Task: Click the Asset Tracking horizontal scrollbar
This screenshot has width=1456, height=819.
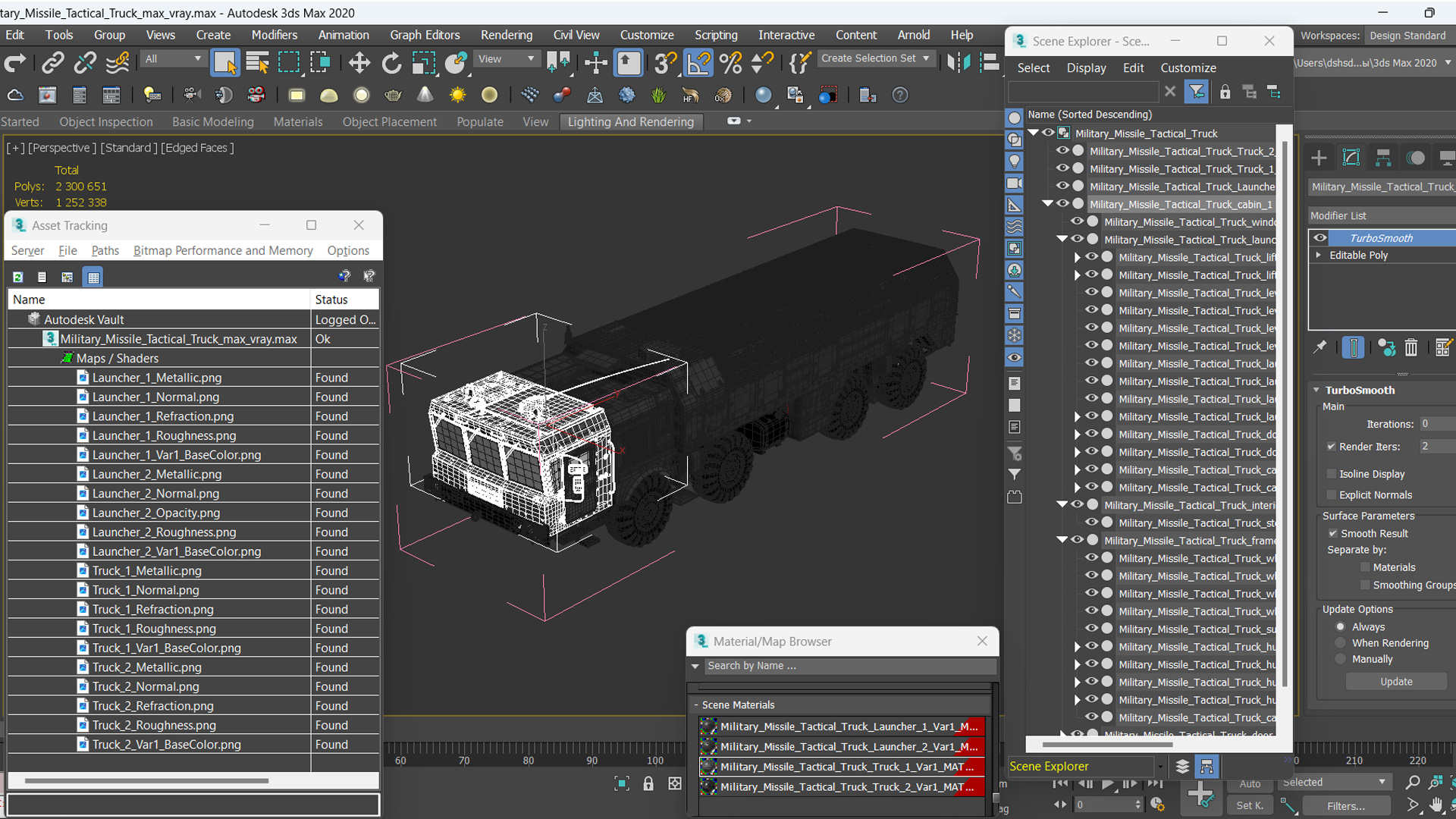Action: (x=146, y=780)
